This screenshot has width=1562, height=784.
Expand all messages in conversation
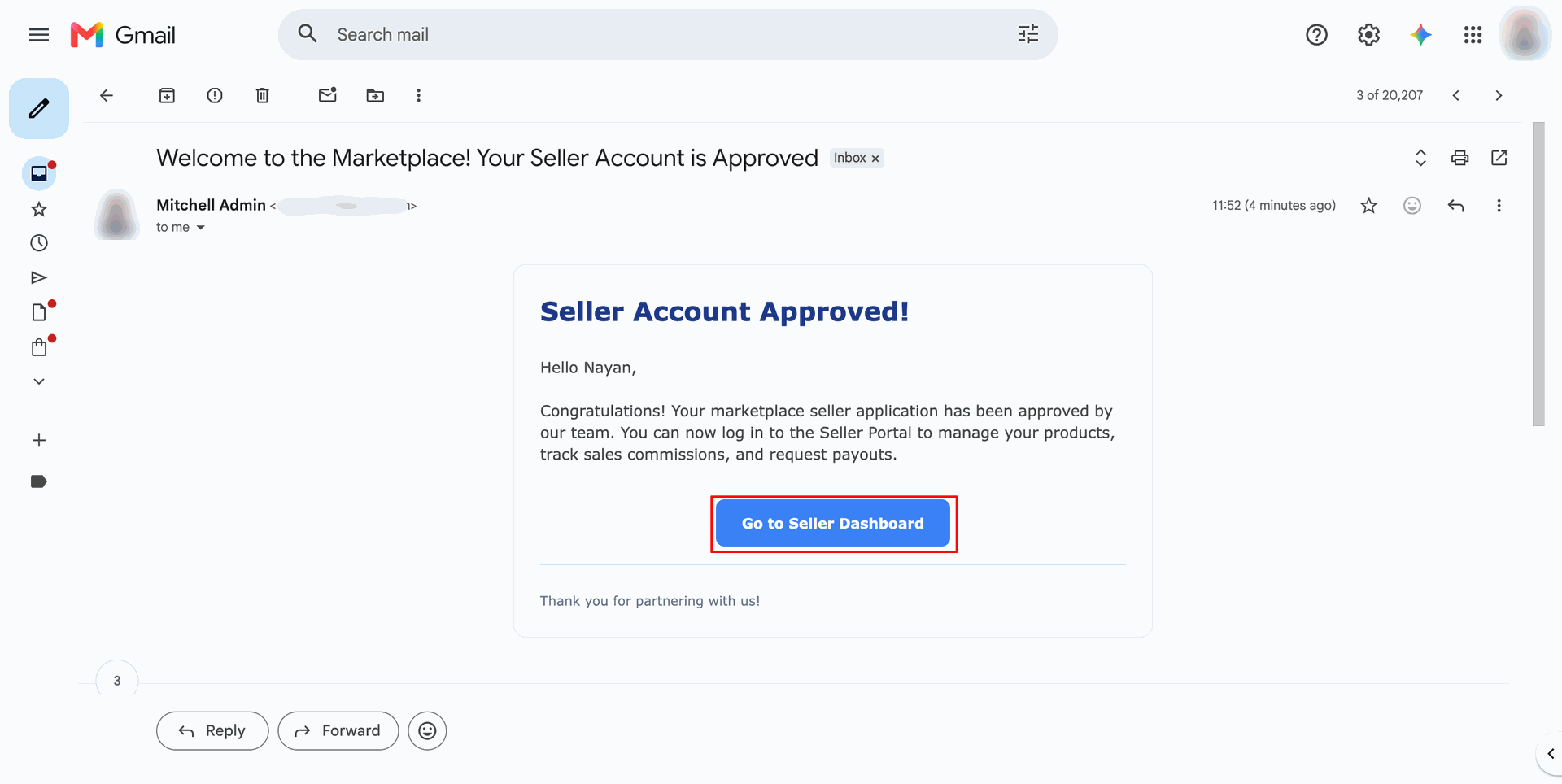pos(1420,158)
